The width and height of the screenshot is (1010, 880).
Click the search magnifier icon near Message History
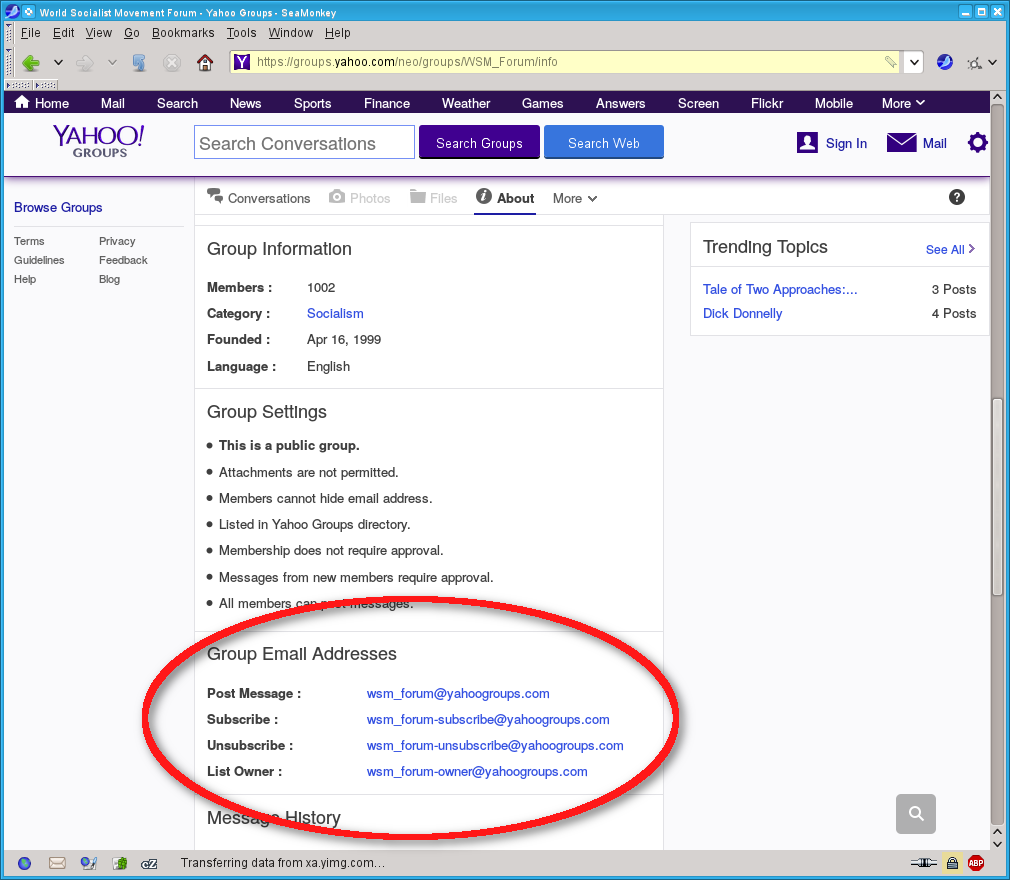pos(915,814)
